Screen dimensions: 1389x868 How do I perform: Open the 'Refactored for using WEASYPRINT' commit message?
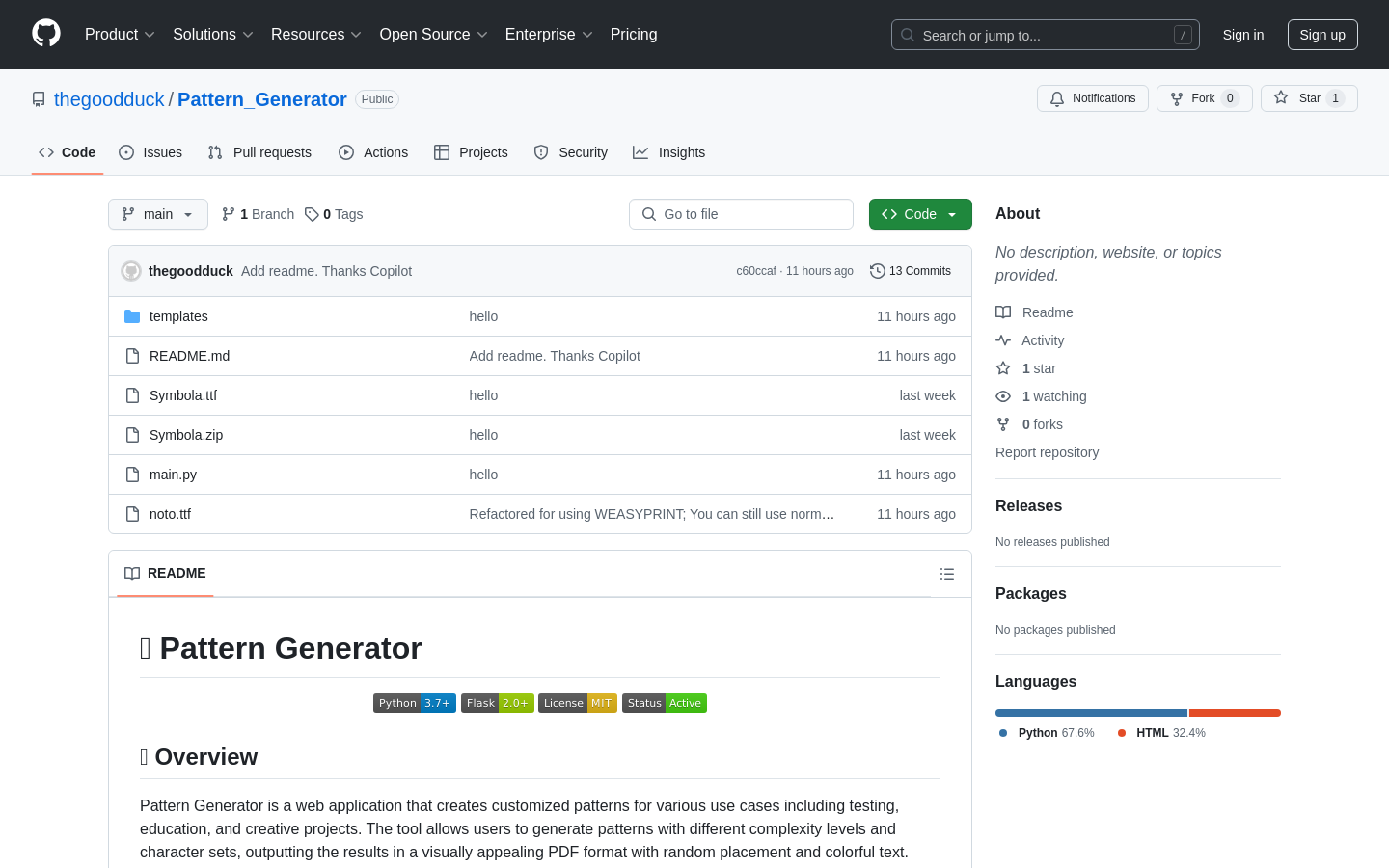(x=652, y=514)
